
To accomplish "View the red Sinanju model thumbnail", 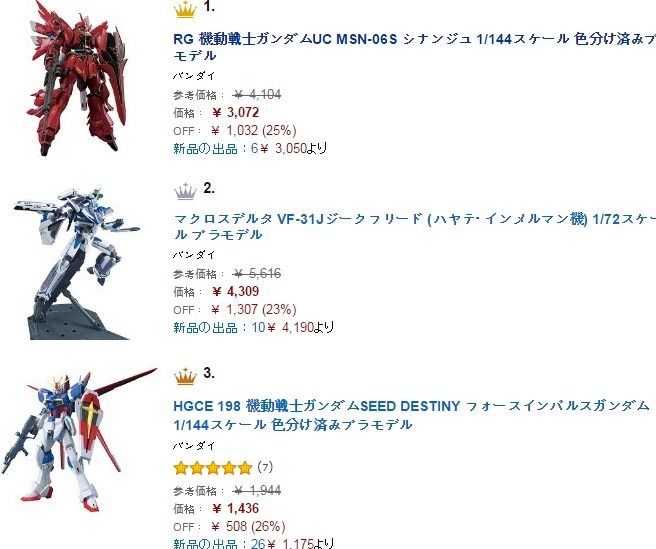I will (77, 78).
